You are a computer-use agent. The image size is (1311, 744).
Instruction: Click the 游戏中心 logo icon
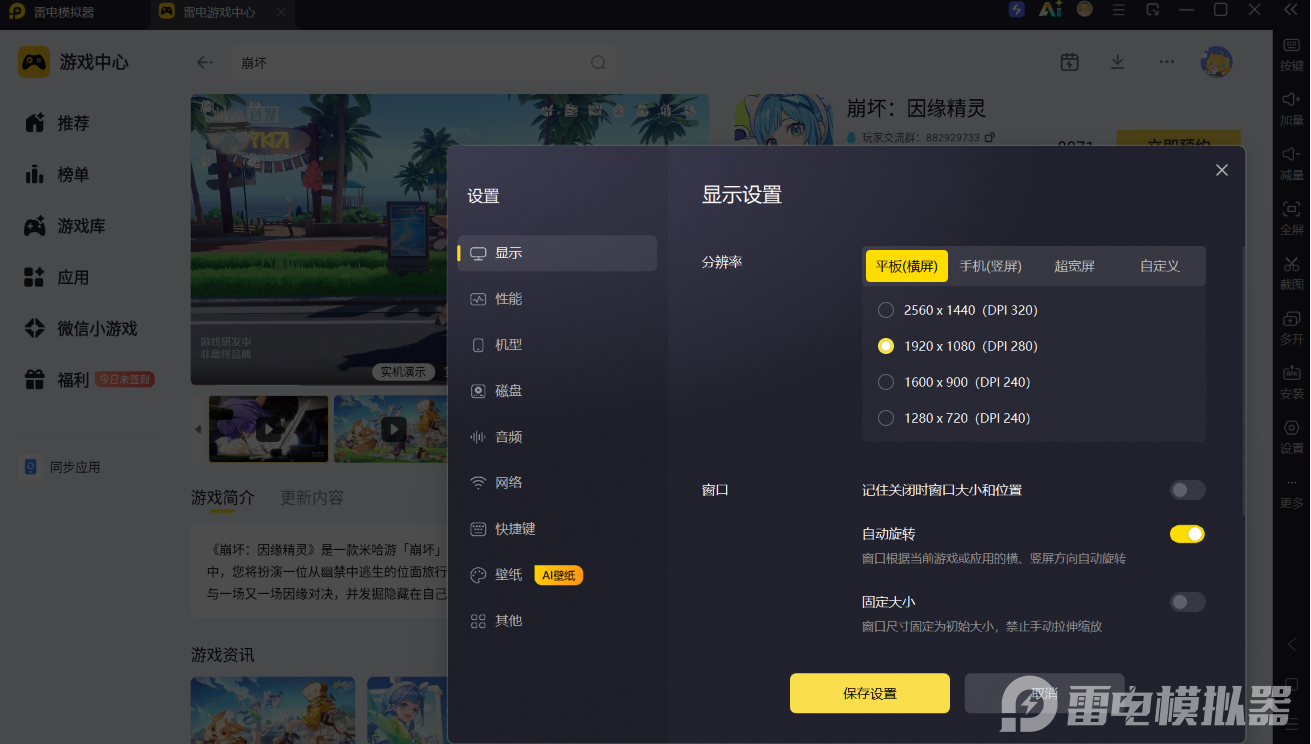[34, 62]
